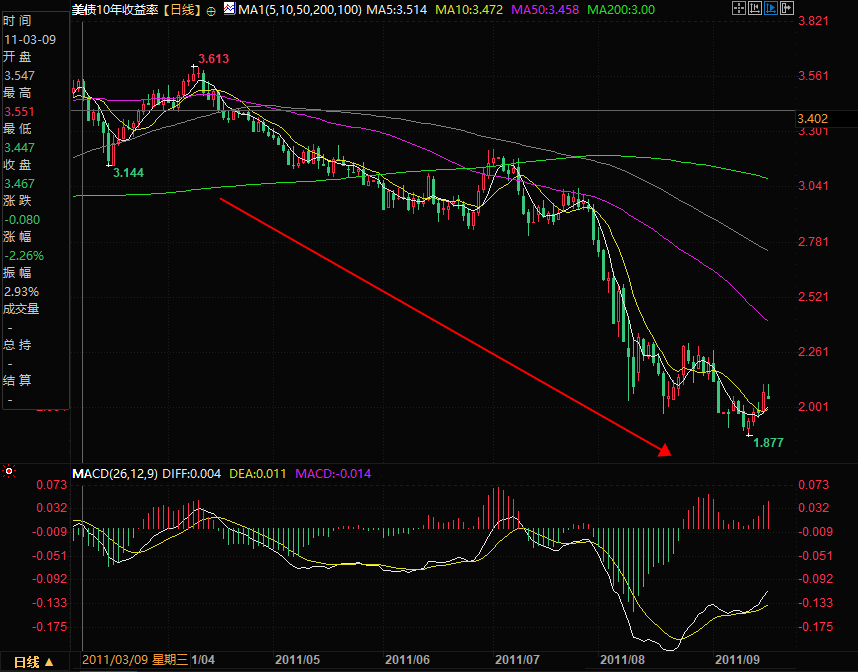Click the 总持 label
Viewport: 858px width, 672px height.
click(x=18, y=345)
